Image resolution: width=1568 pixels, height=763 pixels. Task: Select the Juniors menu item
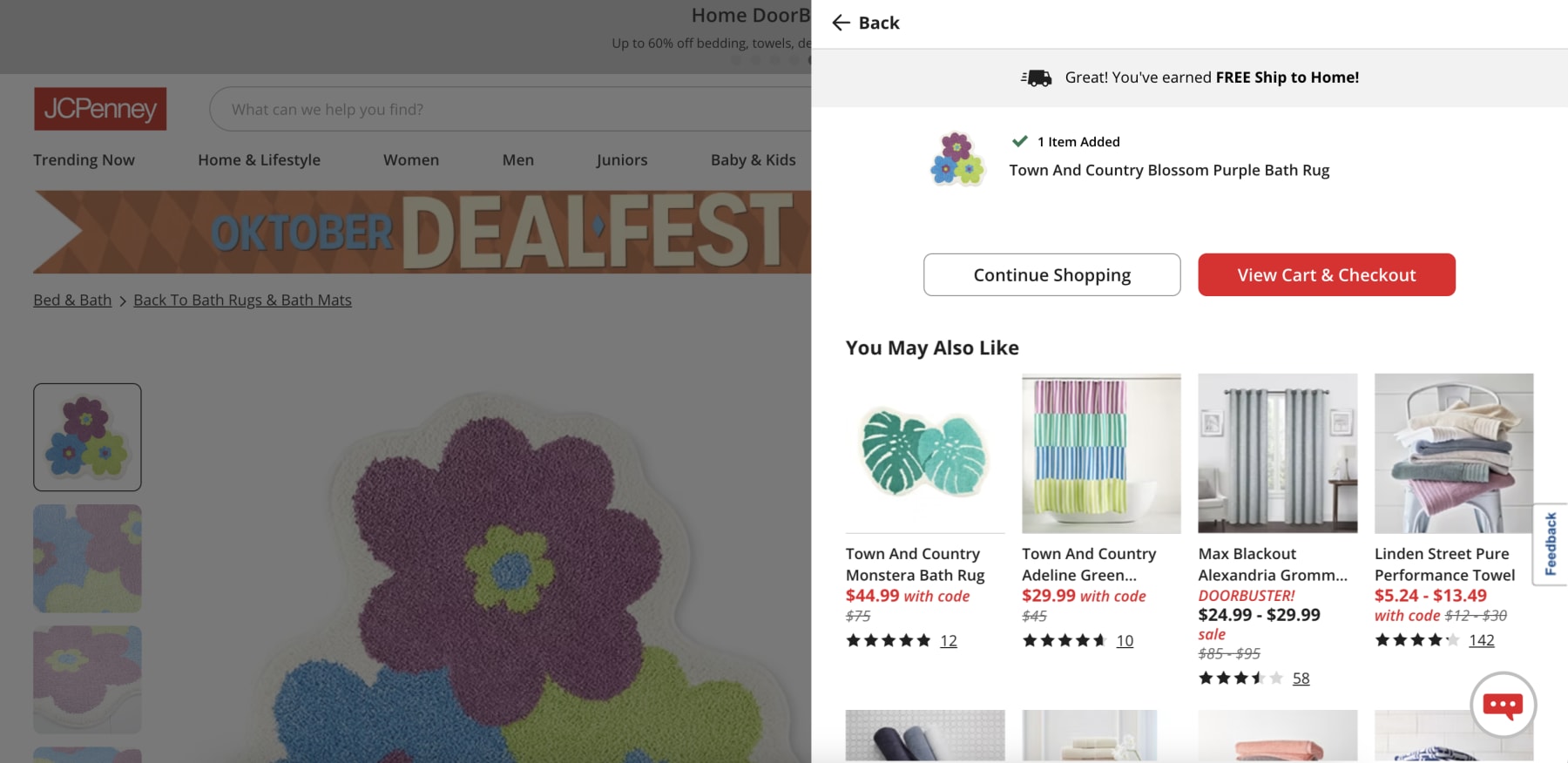[621, 160]
